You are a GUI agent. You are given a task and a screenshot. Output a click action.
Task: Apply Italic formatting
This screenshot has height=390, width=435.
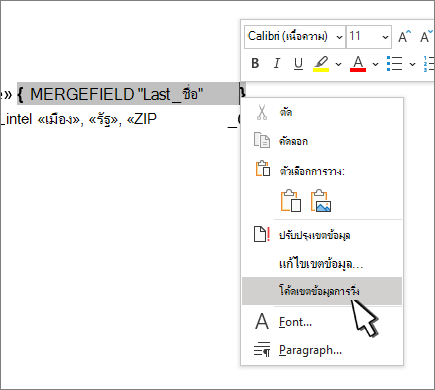click(x=277, y=63)
